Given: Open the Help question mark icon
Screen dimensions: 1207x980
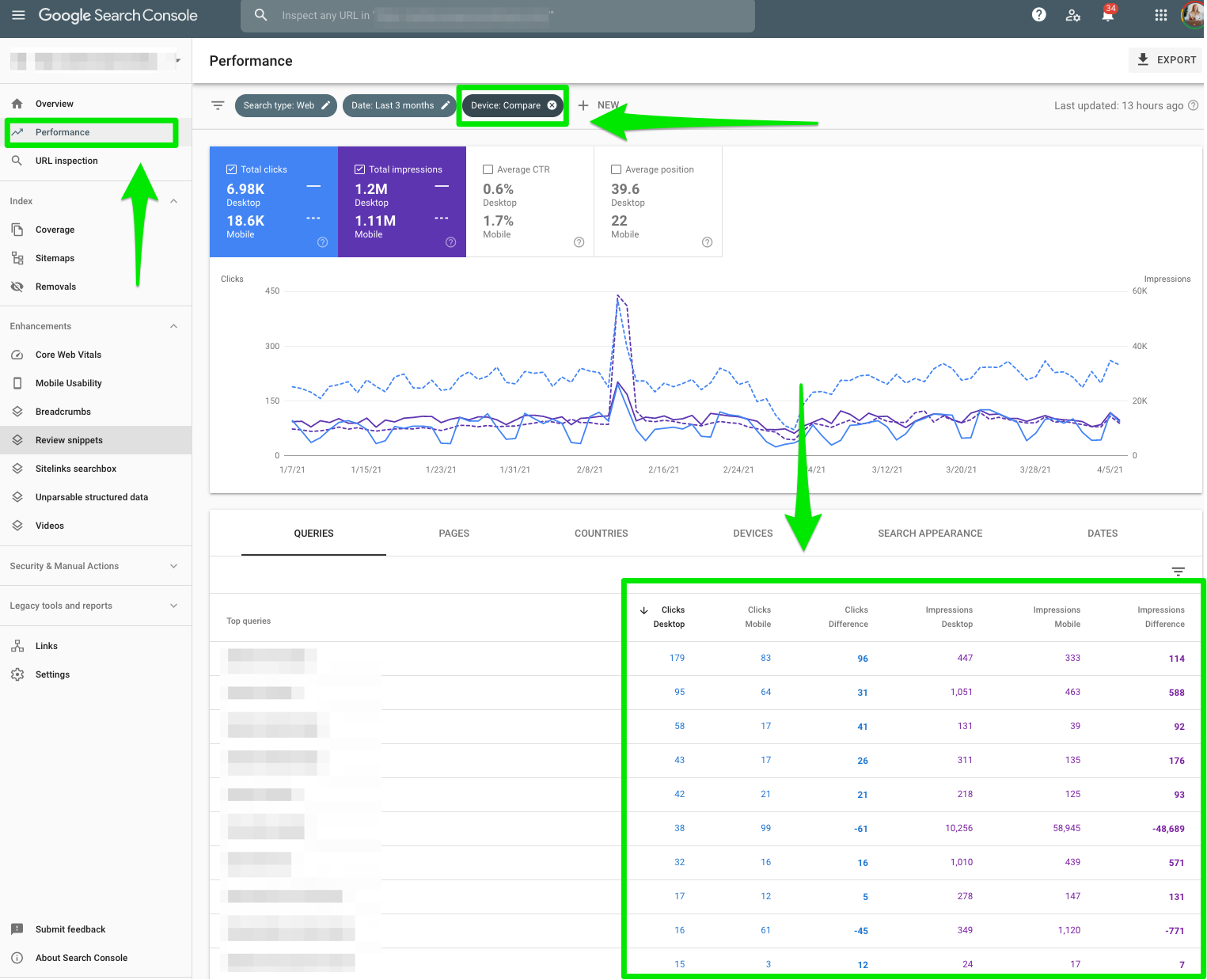Looking at the screenshot, I should pos(1039,15).
